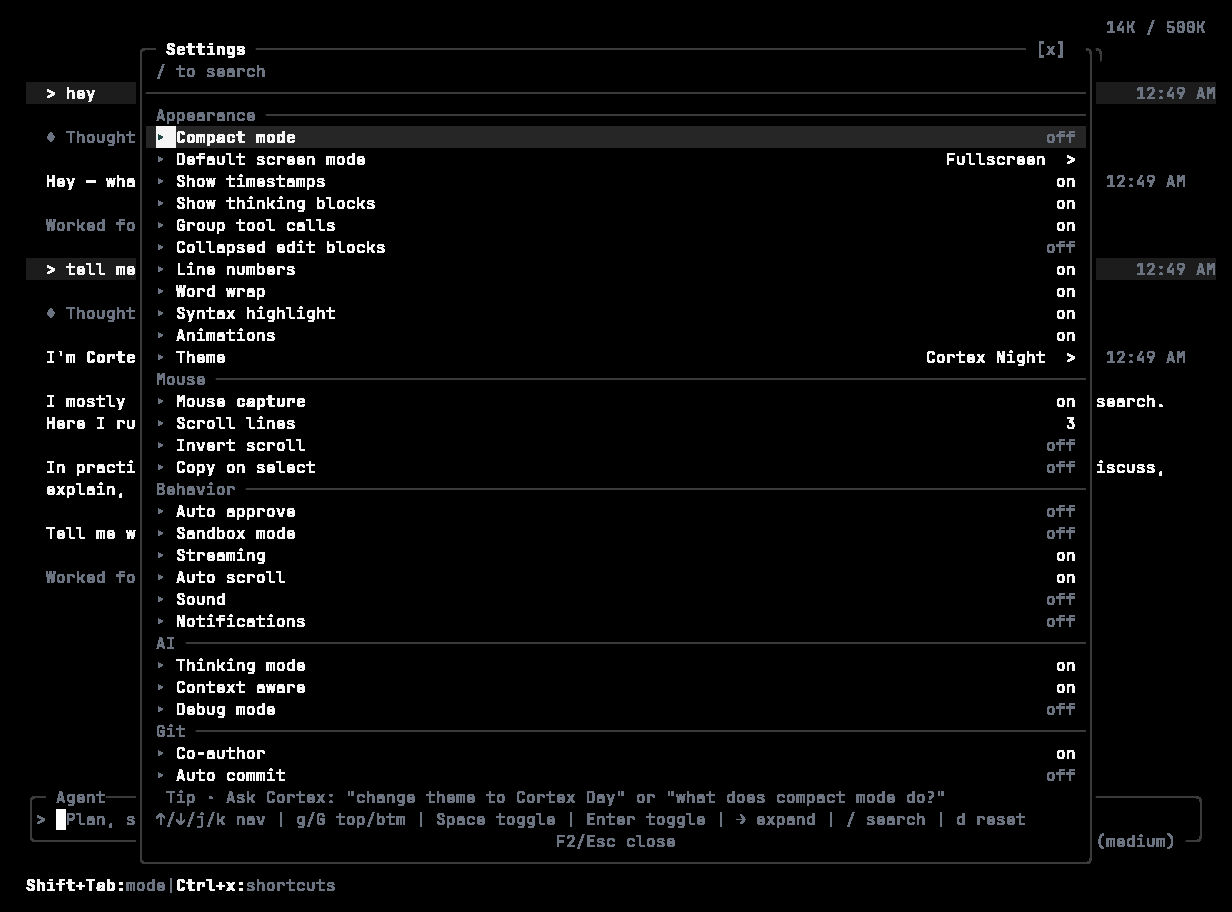
Task: Expand arrow before Invert scroll row
Action: point(161,445)
